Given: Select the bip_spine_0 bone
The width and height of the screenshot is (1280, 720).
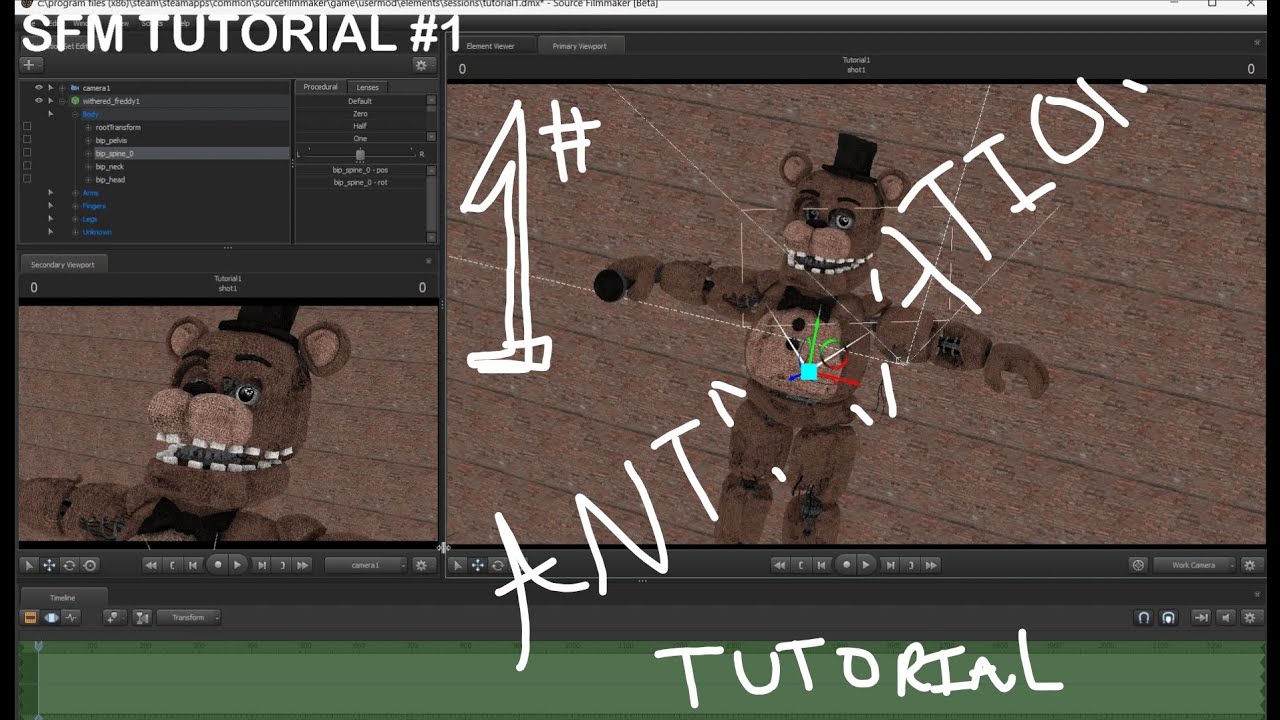Looking at the screenshot, I should (114, 154).
